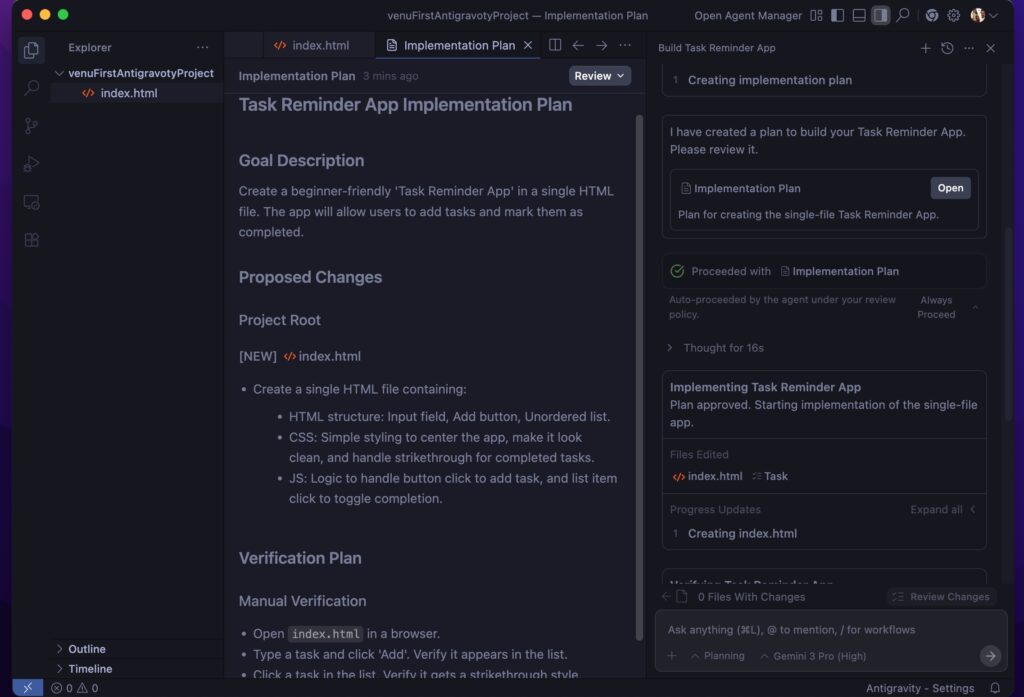The height and width of the screenshot is (697, 1024).
Task: Click the Ask anything input field
Action: tap(820, 630)
